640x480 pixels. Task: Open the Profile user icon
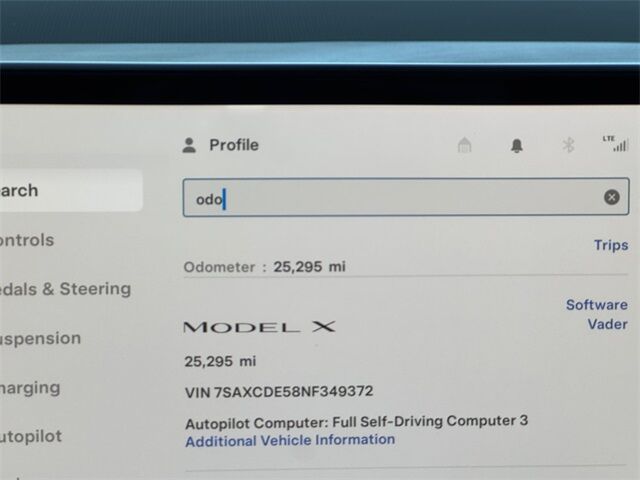[189, 145]
